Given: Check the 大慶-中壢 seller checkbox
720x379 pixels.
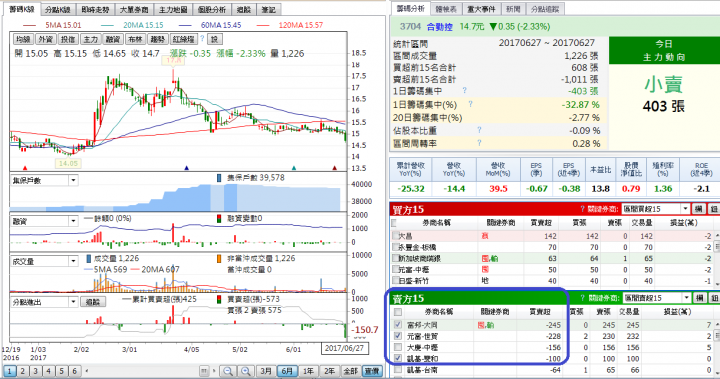Looking at the screenshot, I should [x=398, y=347].
